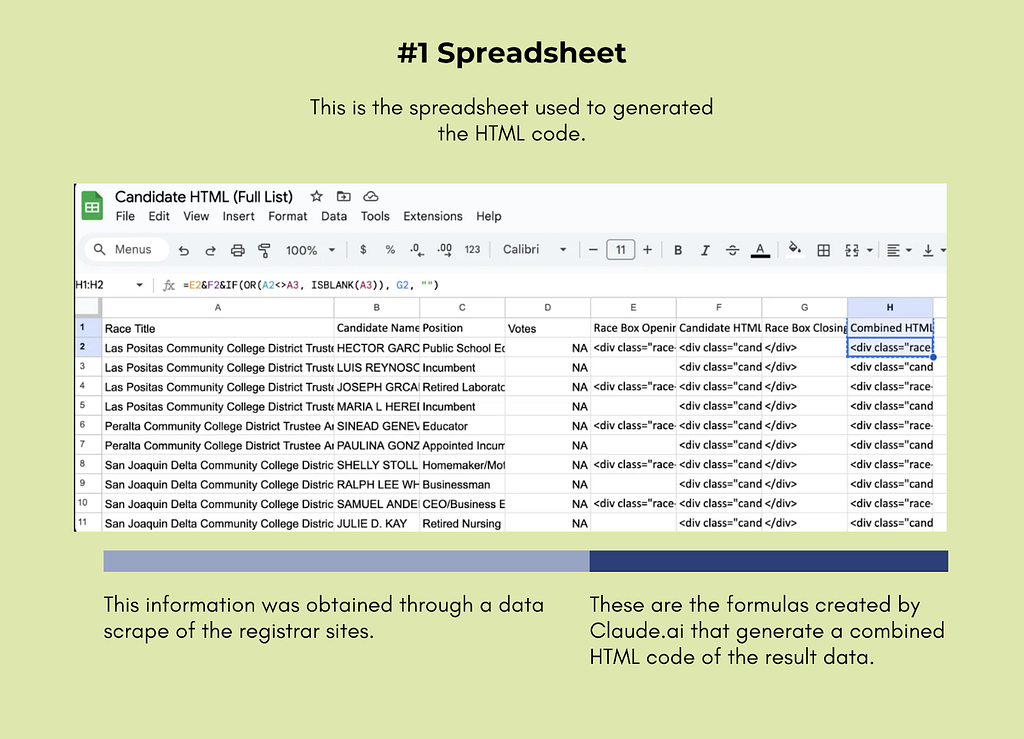Screen dimensions: 1024x739
Task: Select the row 6 Peralta Community College cell
Action: pos(217,426)
